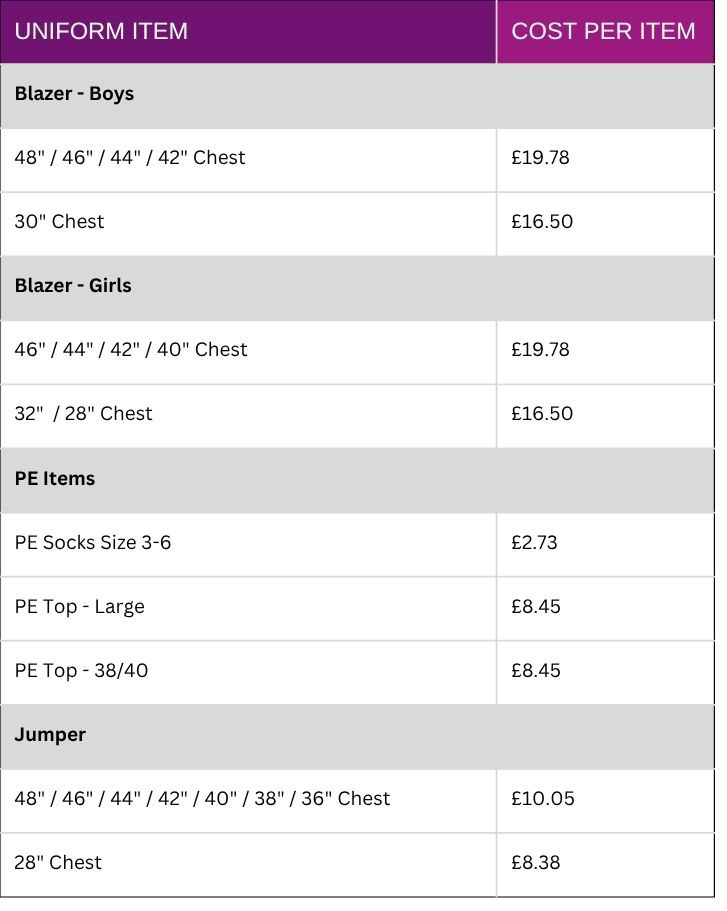The image size is (727, 911).
Task: Select the Jumper section heading
Action: coord(50,735)
